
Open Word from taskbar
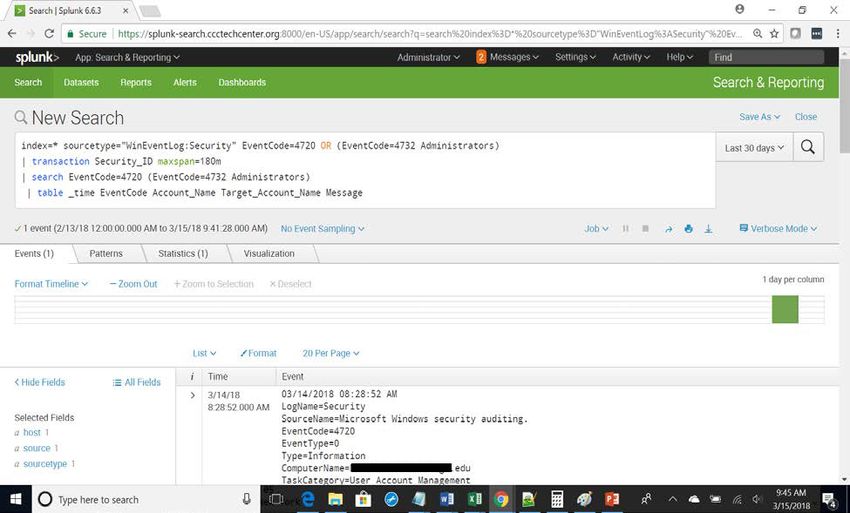(447, 499)
